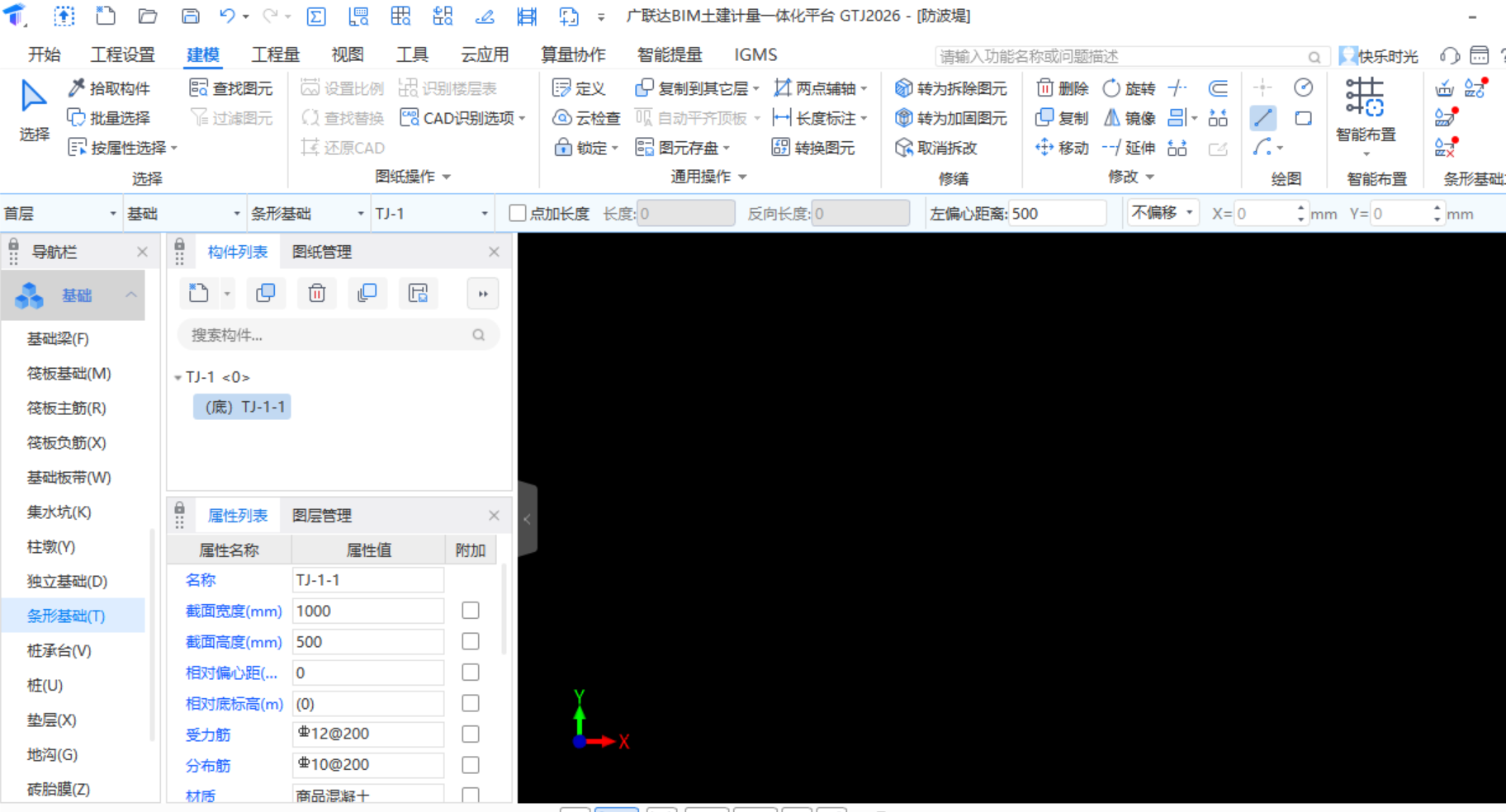Click trash icon in component list
Image resolution: width=1506 pixels, height=812 pixels.
pos(317,293)
